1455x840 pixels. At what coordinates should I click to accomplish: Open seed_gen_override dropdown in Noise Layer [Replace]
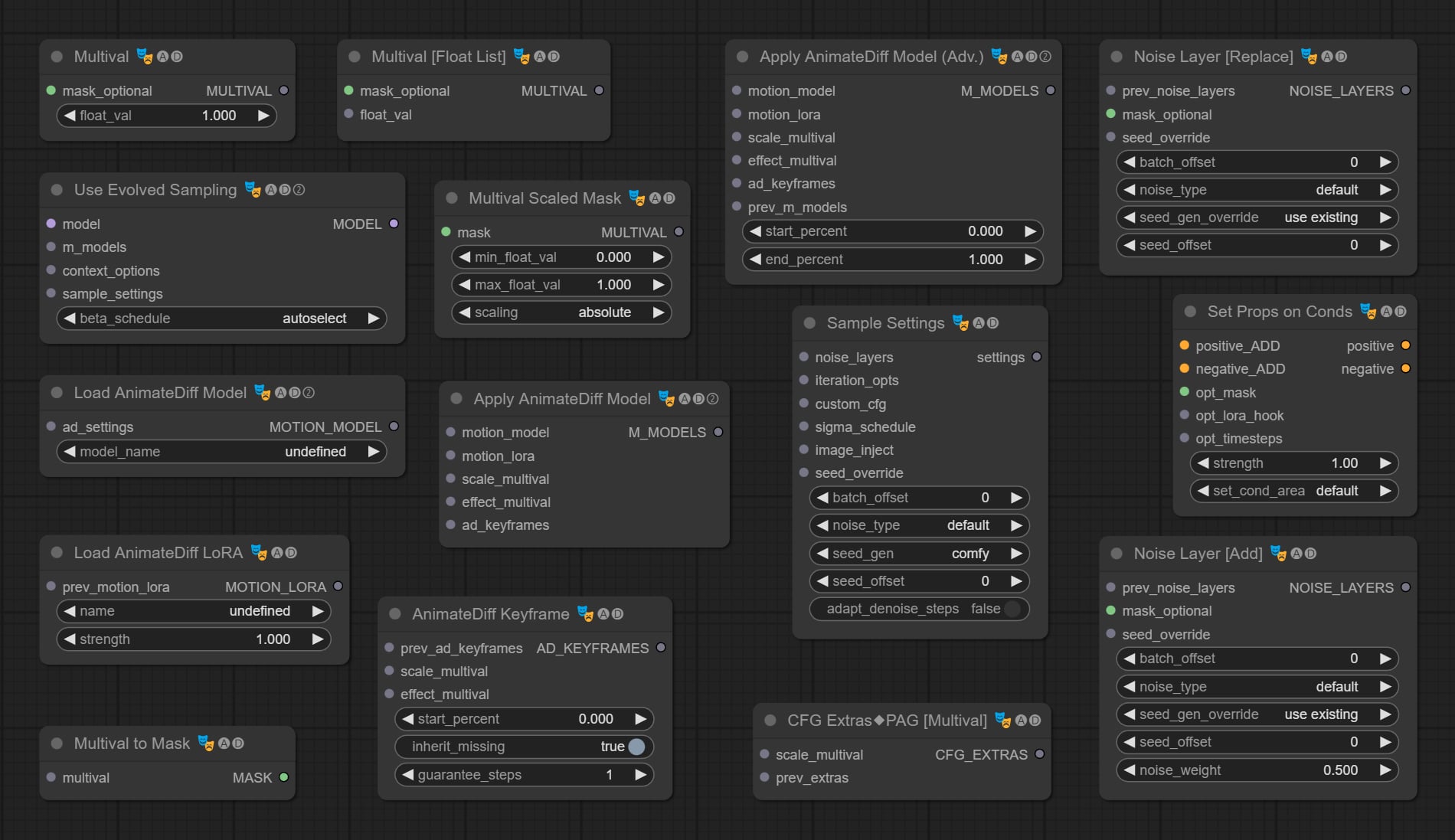1257,217
